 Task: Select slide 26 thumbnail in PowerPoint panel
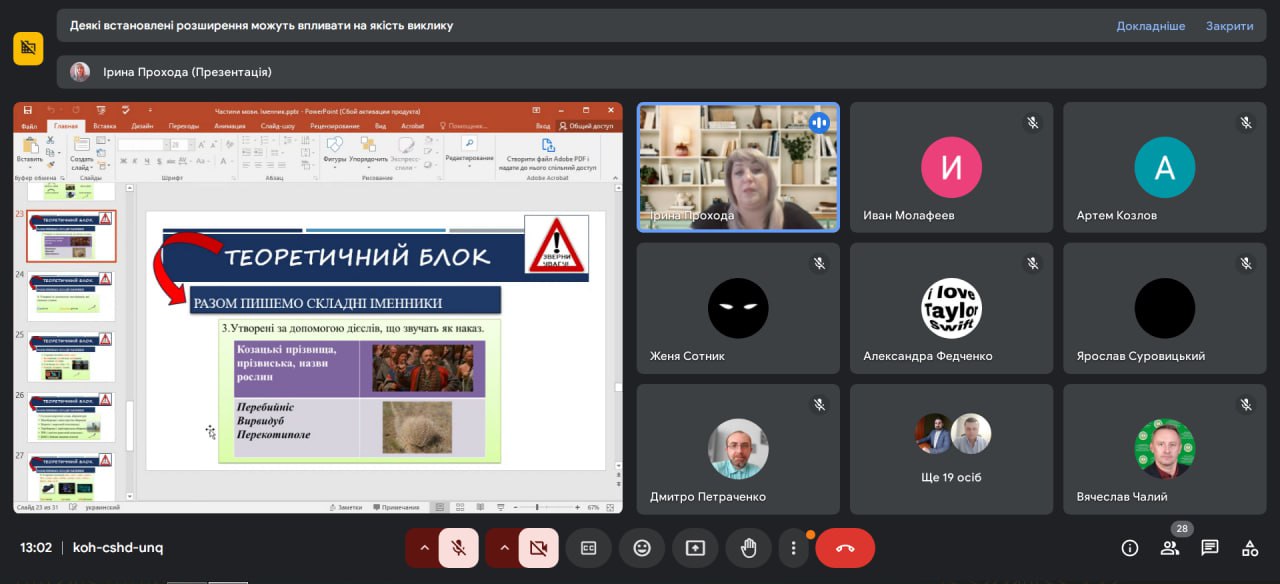coord(70,417)
